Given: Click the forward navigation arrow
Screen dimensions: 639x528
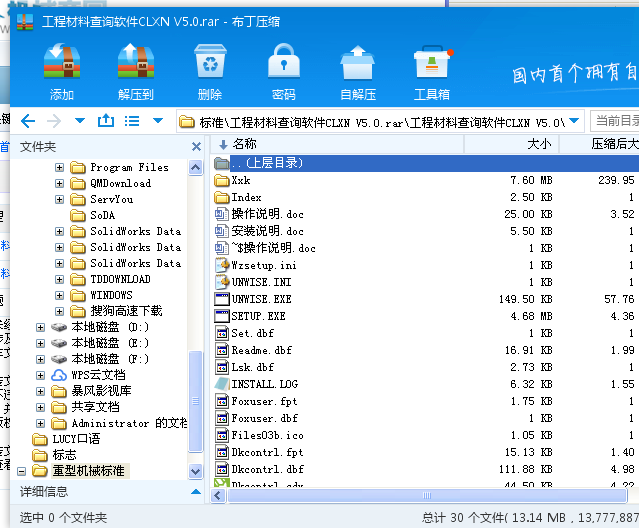Looking at the screenshot, I should pyautogui.click(x=54, y=121).
